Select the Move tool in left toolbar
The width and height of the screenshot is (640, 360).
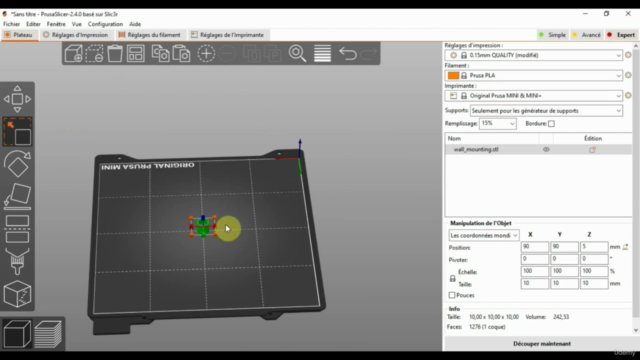tap(17, 99)
